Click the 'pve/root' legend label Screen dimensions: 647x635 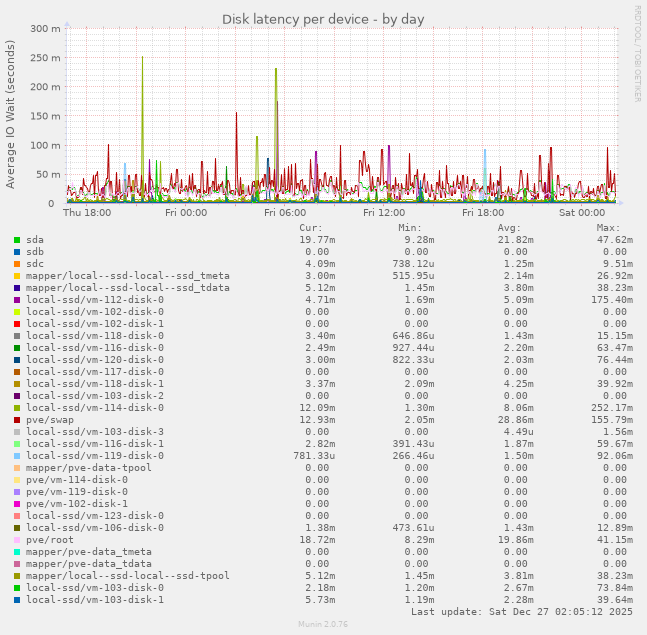(50, 540)
